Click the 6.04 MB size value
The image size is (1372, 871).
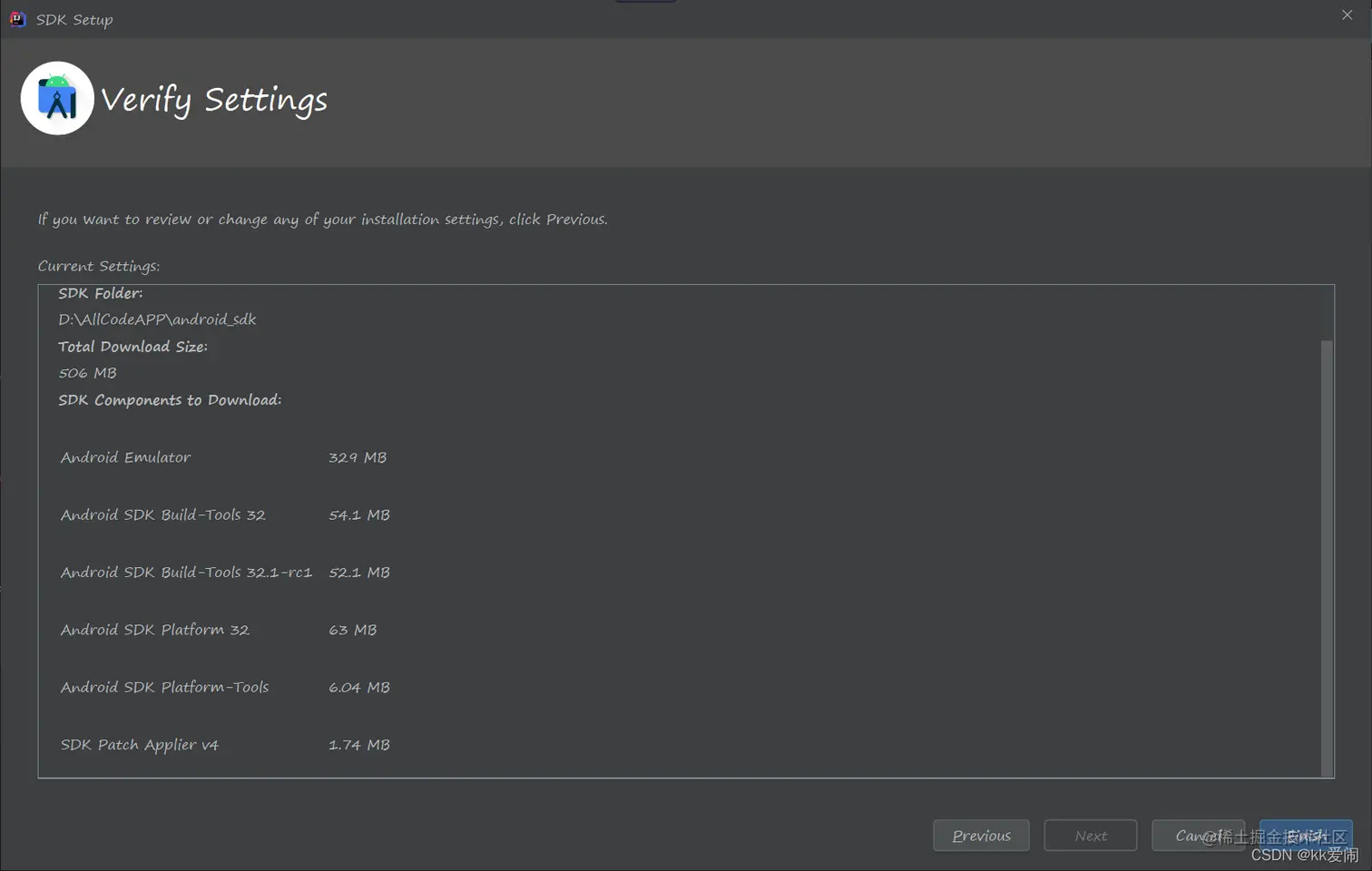(x=359, y=687)
